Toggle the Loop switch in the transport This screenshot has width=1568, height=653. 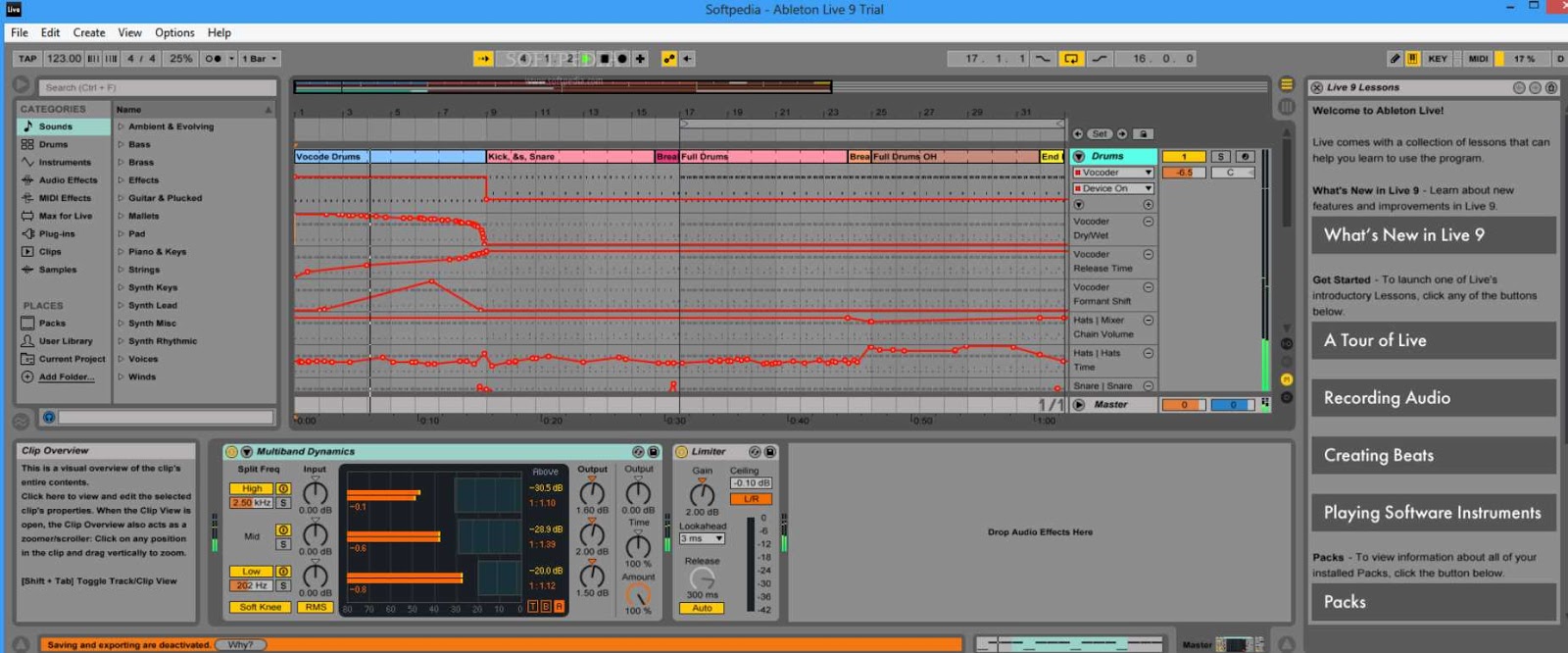tap(1071, 59)
